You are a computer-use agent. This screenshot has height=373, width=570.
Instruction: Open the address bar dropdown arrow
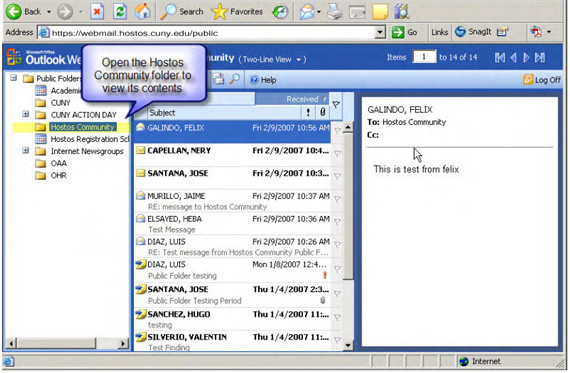tap(380, 33)
